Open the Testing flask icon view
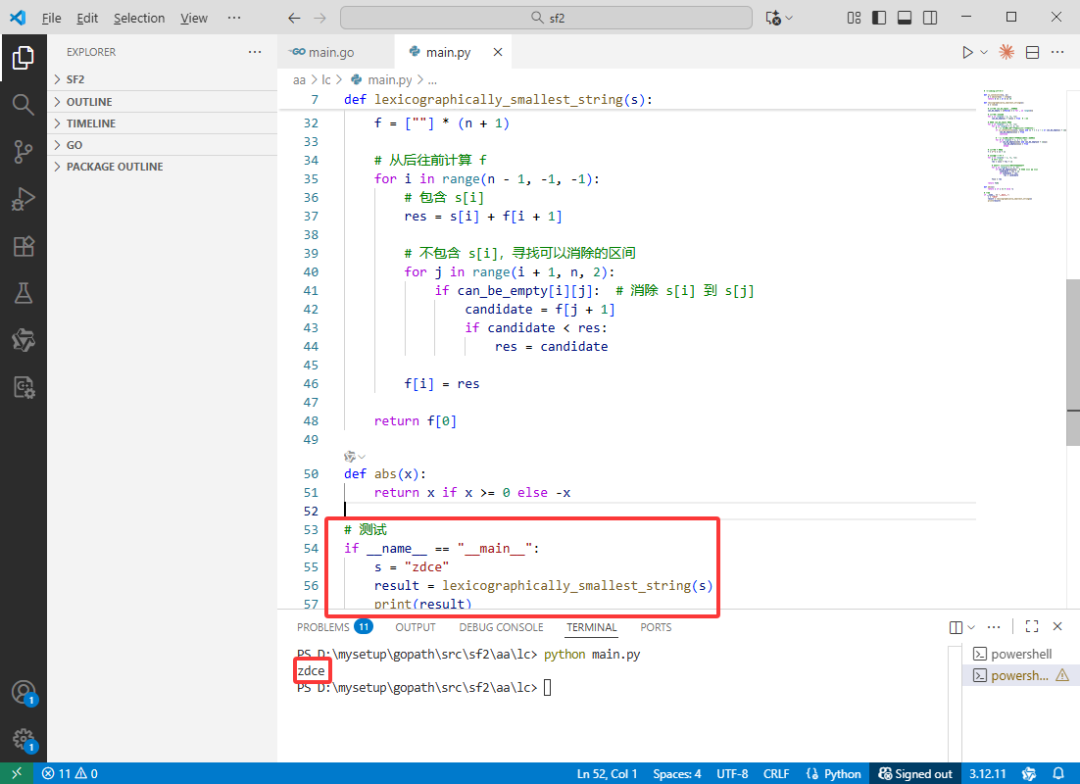Viewport: 1080px width, 784px height. (x=23, y=293)
